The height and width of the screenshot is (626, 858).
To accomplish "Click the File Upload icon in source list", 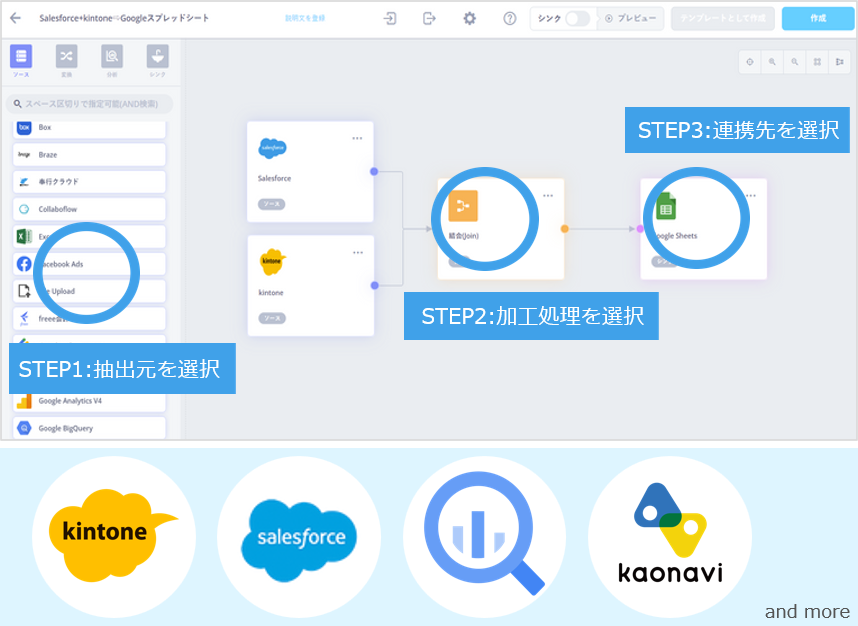I will (24, 291).
